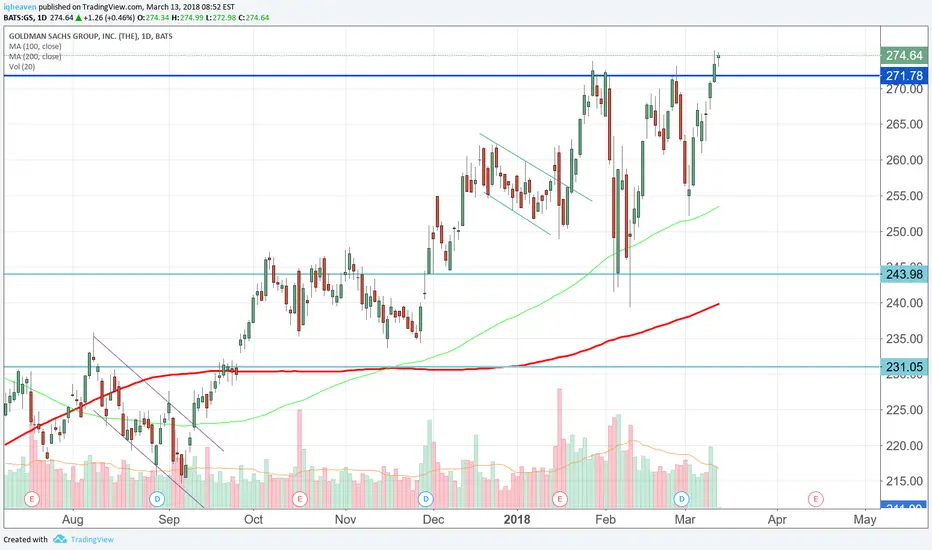The height and width of the screenshot is (550, 932).
Task: Click the H:274.99 high value in header
Action: (x=187, y=18)
